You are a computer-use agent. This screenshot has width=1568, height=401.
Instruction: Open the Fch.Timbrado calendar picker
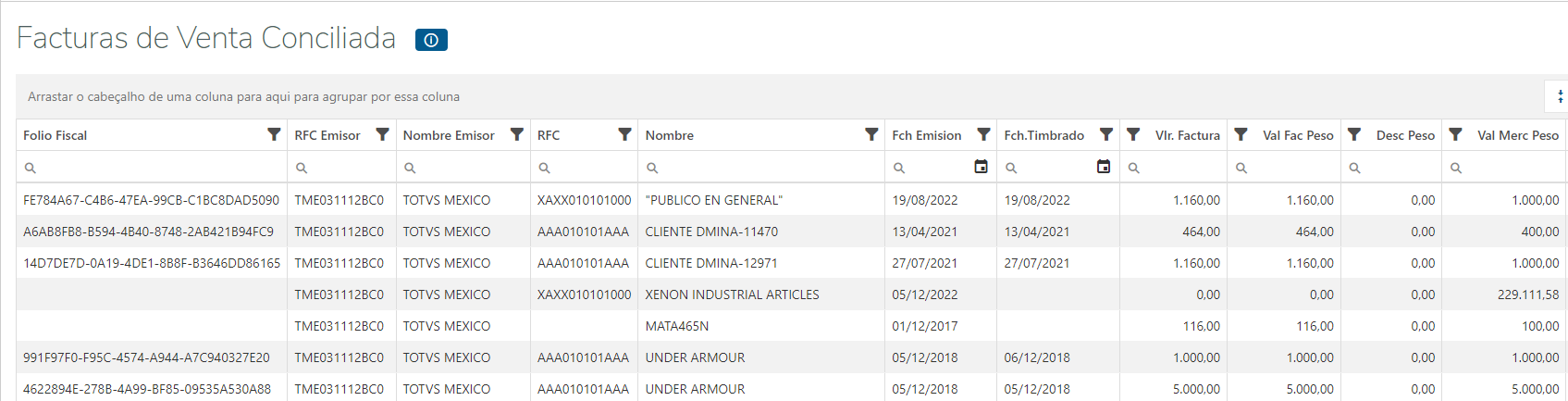point(1104,167)
